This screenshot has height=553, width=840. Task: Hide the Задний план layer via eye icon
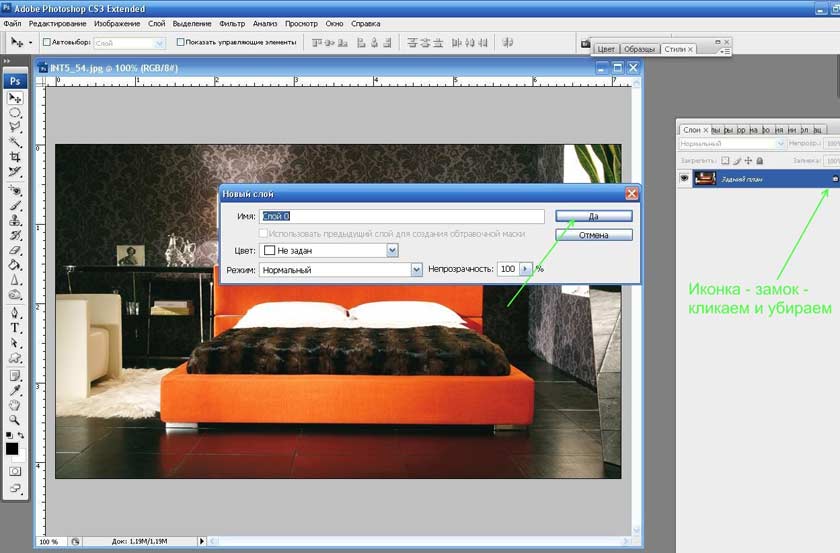point(685,178)
